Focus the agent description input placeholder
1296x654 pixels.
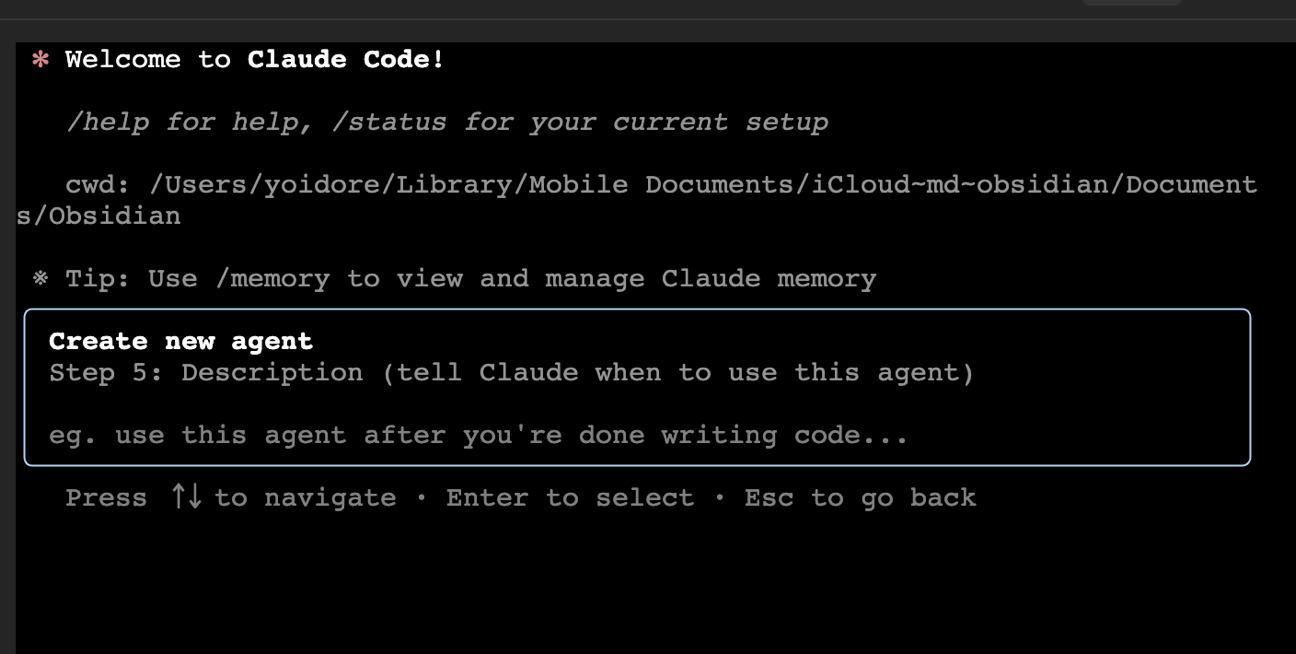(x=478, y=436)
